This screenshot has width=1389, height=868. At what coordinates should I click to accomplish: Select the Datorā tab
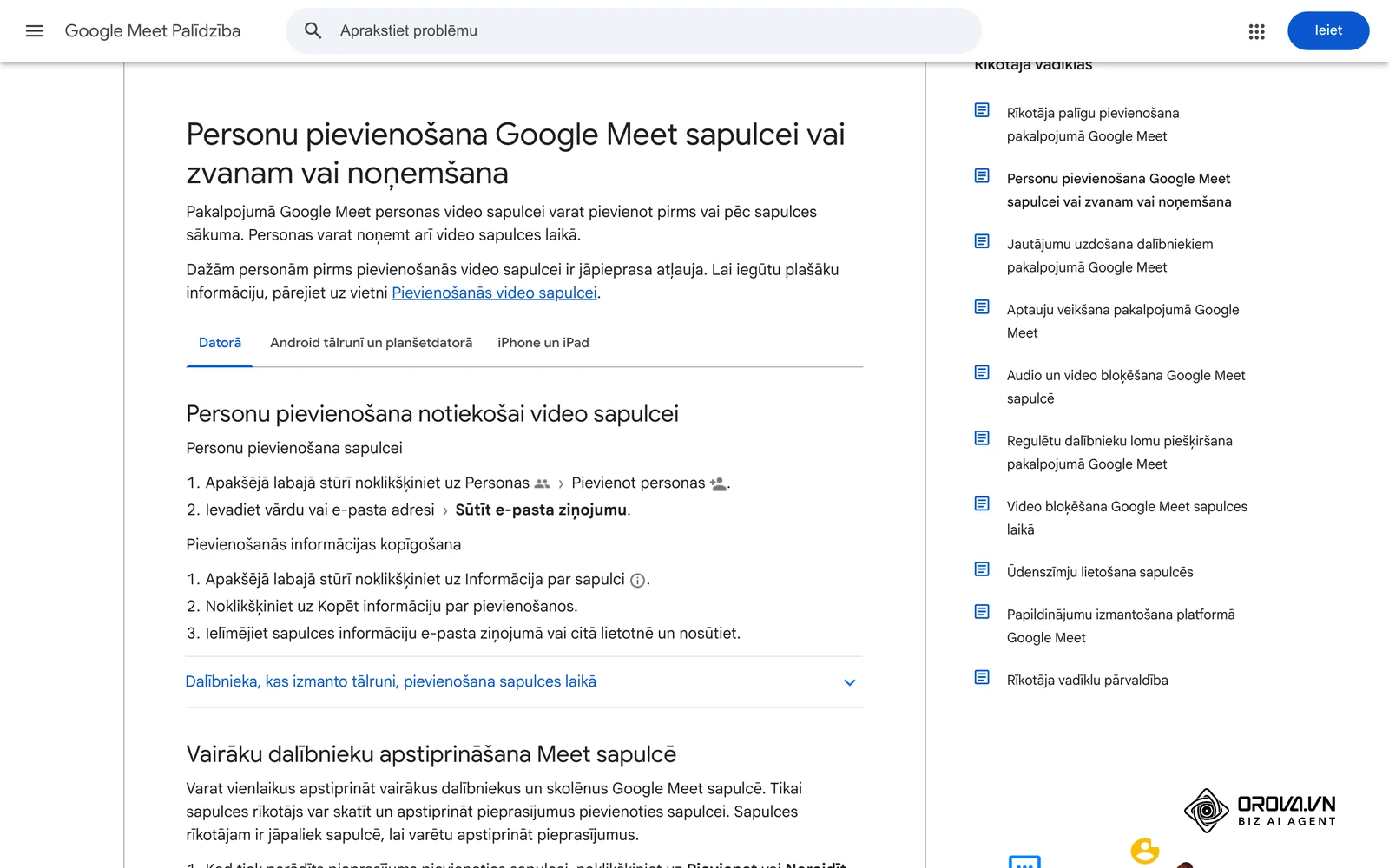point(220,343)
